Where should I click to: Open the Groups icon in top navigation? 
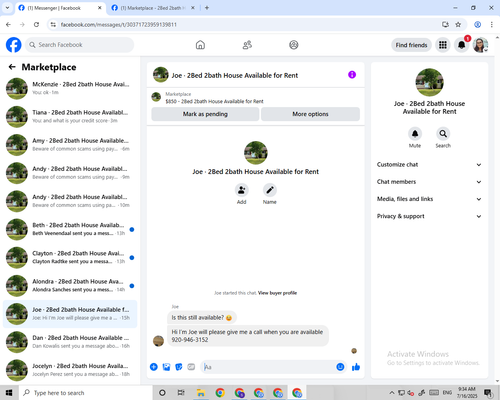tap(294, 45)
